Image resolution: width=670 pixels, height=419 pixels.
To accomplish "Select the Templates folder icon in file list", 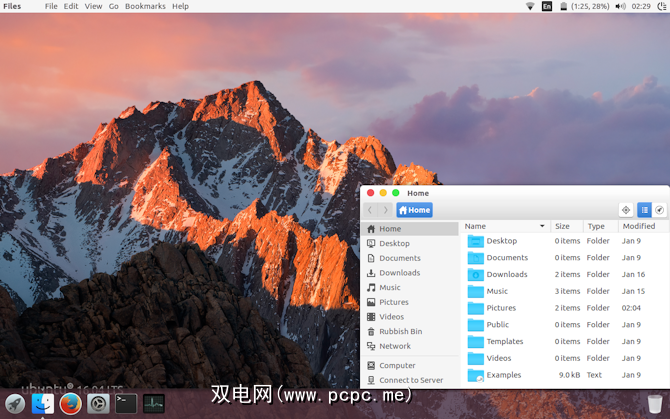I will click(x=476, y=342).
